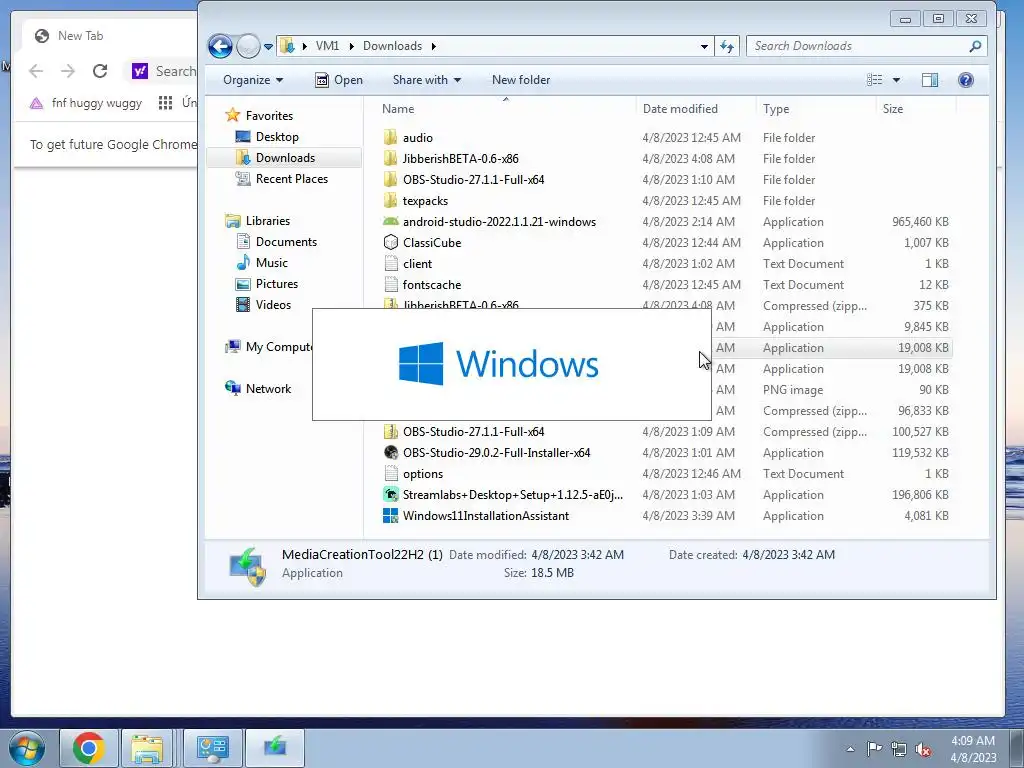Select the client text document icon
The width and height of the screenshot is (1024, 768).
(x=391, y=263)
